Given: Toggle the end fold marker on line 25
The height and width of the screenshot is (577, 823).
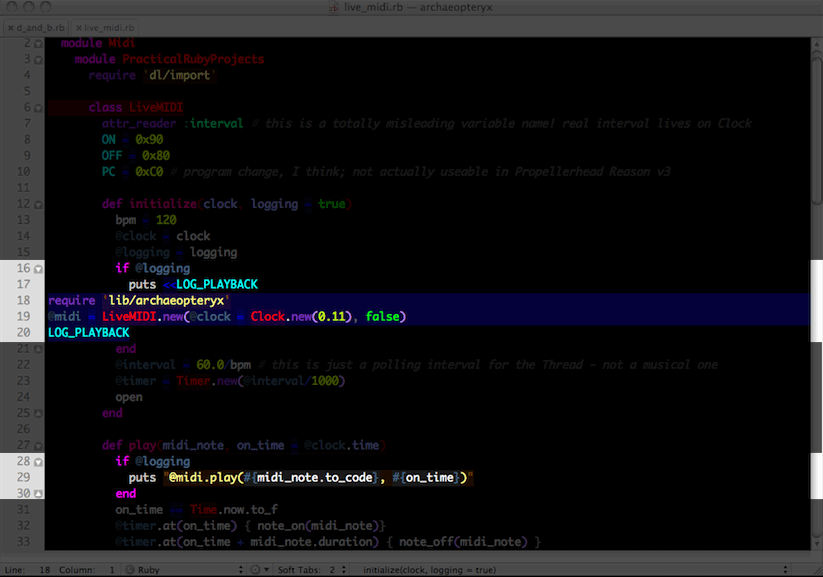Looking at the screenshot, I should coord(38,414).
